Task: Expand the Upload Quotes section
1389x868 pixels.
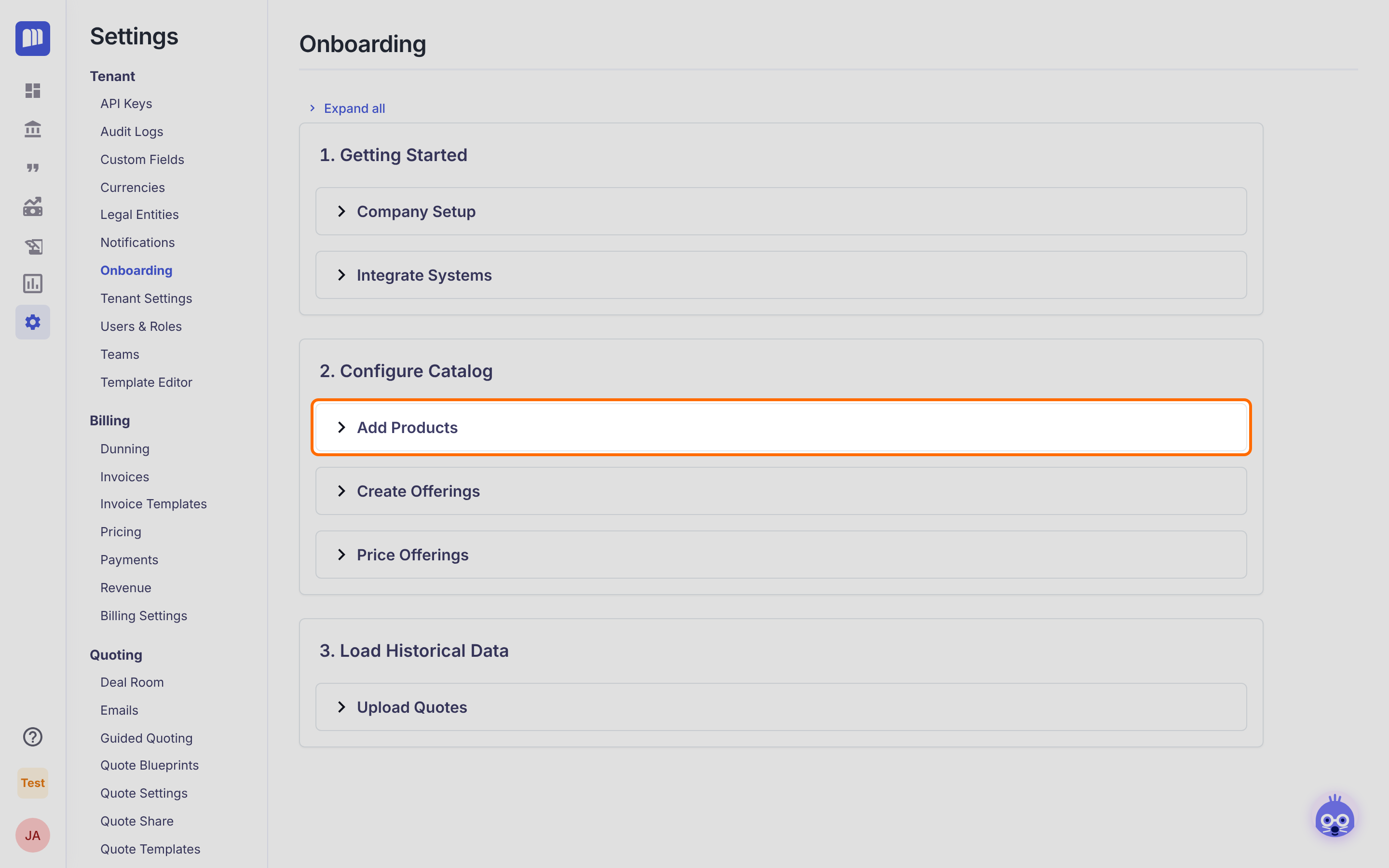Action: (x=781, y=706)
